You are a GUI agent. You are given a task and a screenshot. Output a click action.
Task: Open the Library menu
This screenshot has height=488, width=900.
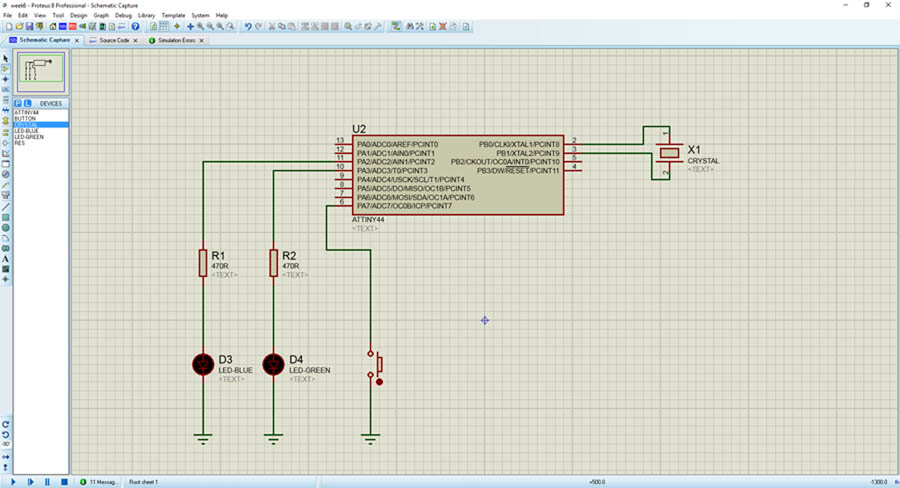point(147,16)
